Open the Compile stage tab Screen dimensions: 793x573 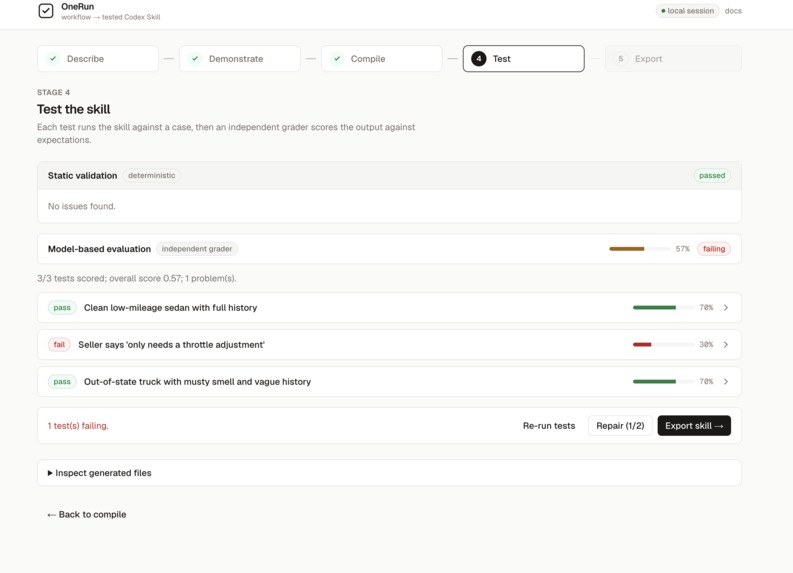pyautogui.click(x=382, y=59)
